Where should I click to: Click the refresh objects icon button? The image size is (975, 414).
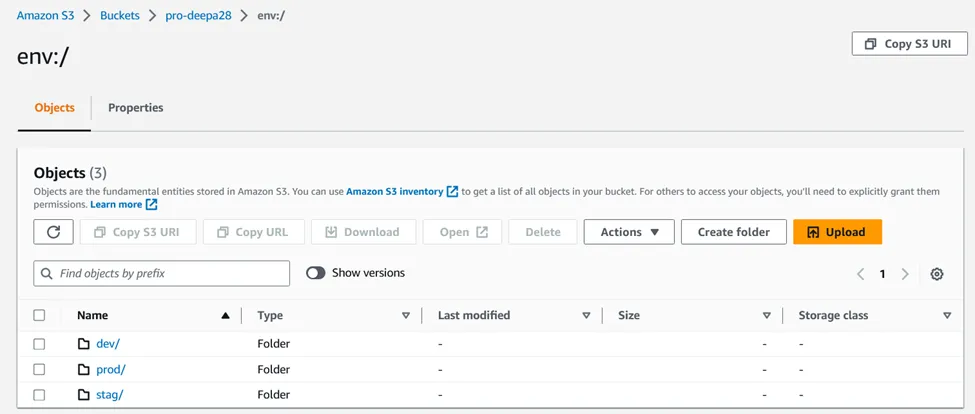coord(53,232)
